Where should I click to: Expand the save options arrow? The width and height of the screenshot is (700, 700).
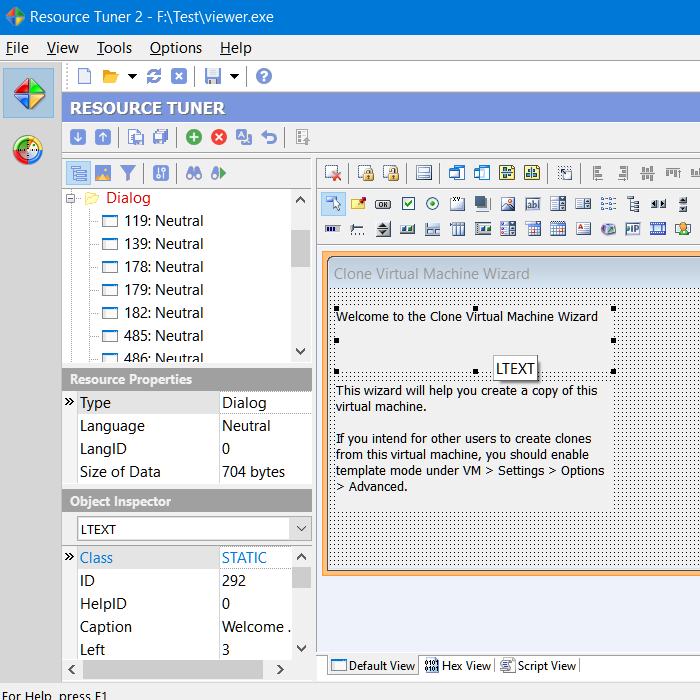pos(234,76)
